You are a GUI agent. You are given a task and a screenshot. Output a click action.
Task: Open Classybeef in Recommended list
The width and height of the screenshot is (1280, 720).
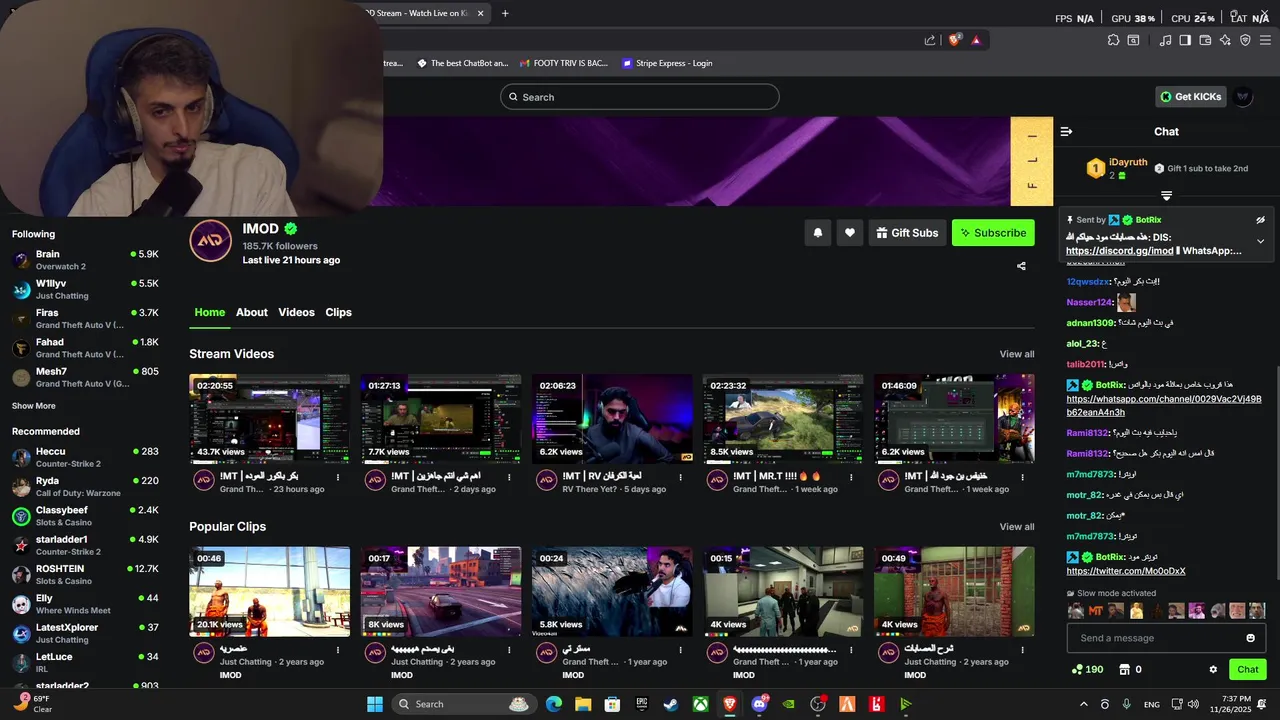coord(85,516)
